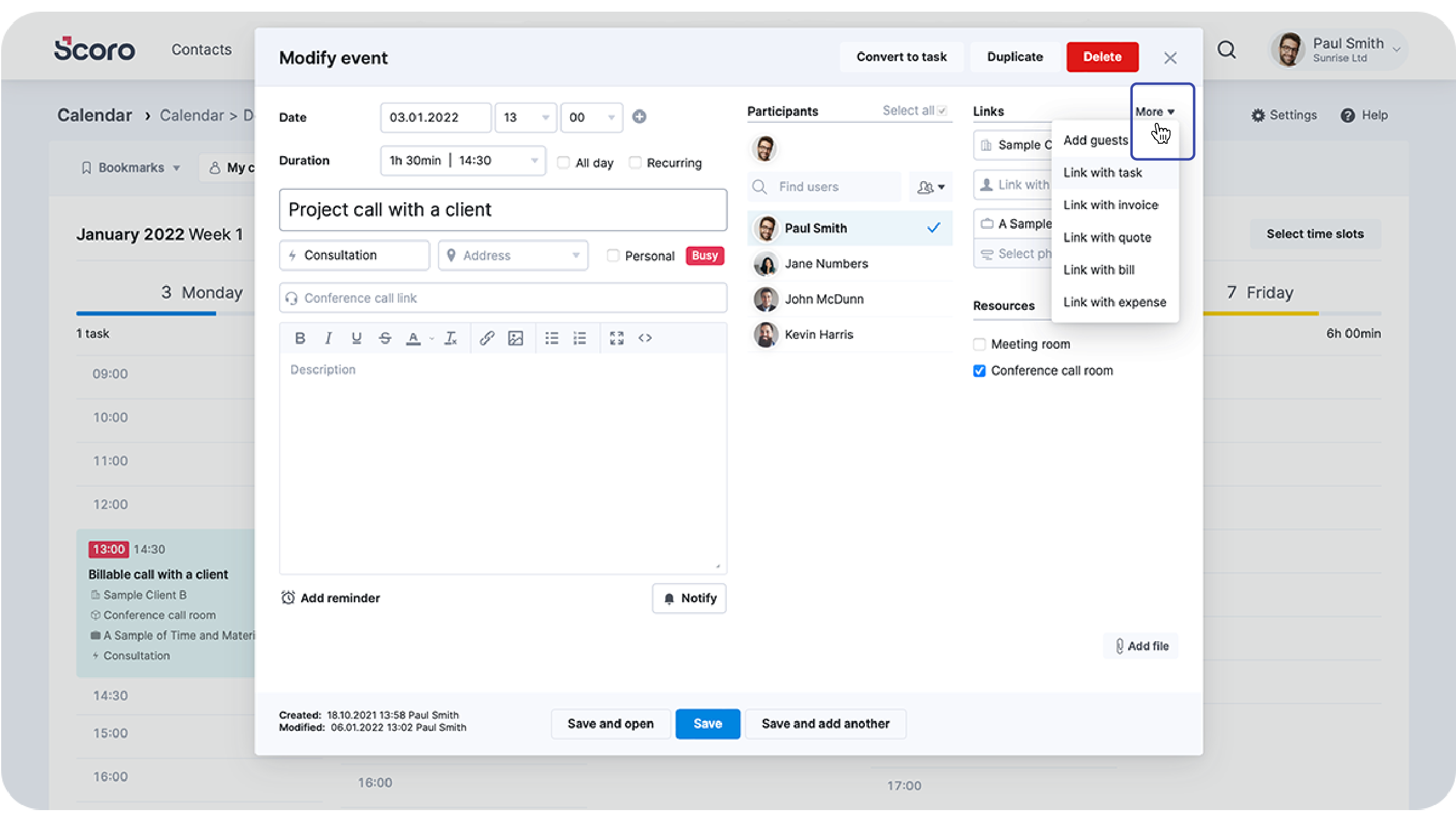This screenshot has width=1456, height=820.
Task: Click Save and open
Action: coord(610,724)
